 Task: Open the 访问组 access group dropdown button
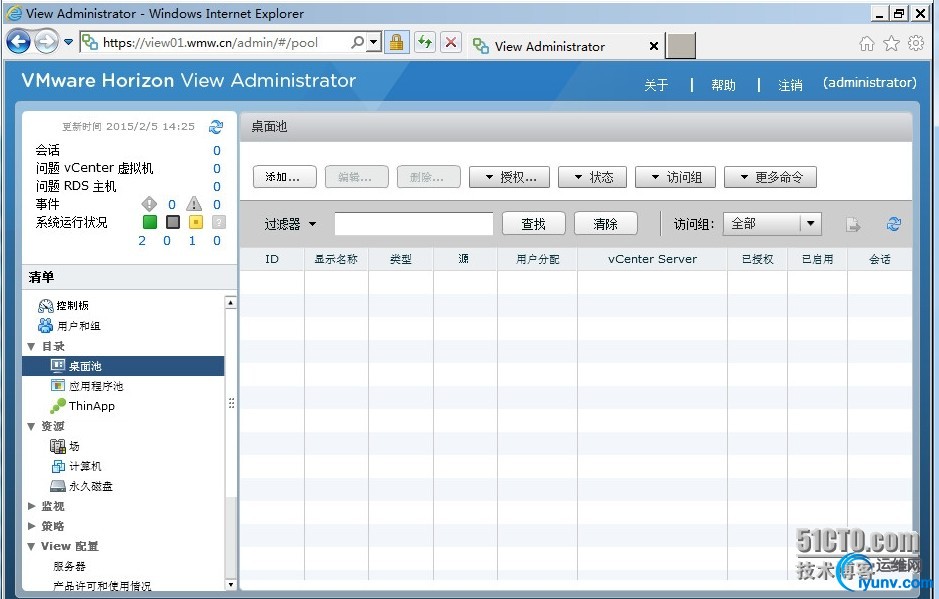[x=676, y=177]
